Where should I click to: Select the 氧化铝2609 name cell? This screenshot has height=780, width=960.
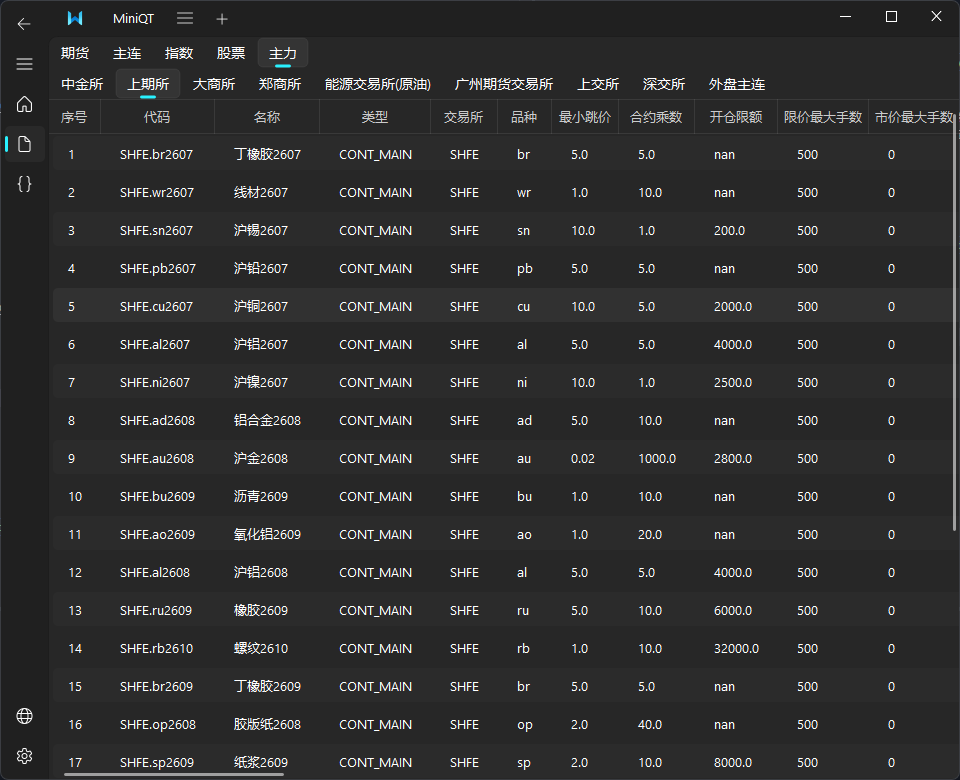(268, 534)
